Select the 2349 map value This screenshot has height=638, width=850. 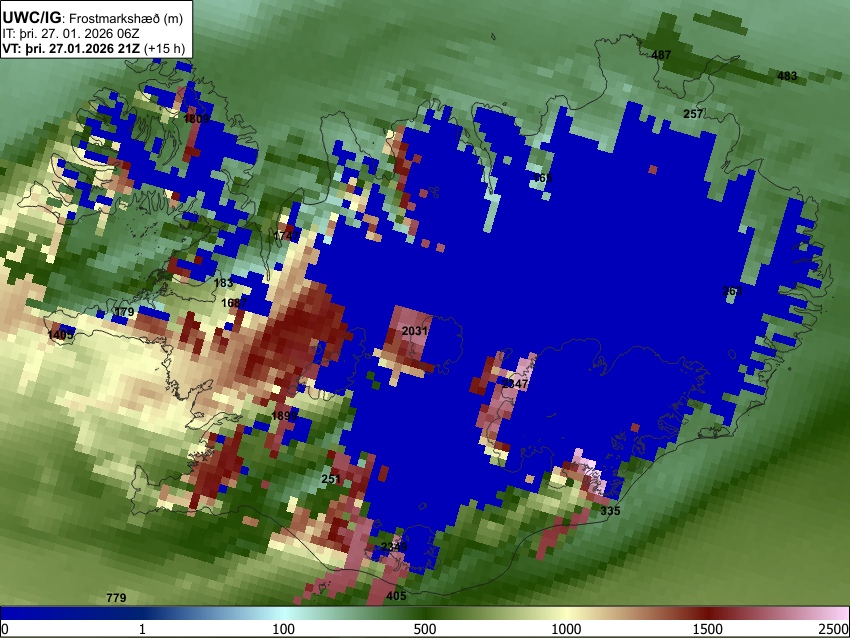[x=394, y=546]
